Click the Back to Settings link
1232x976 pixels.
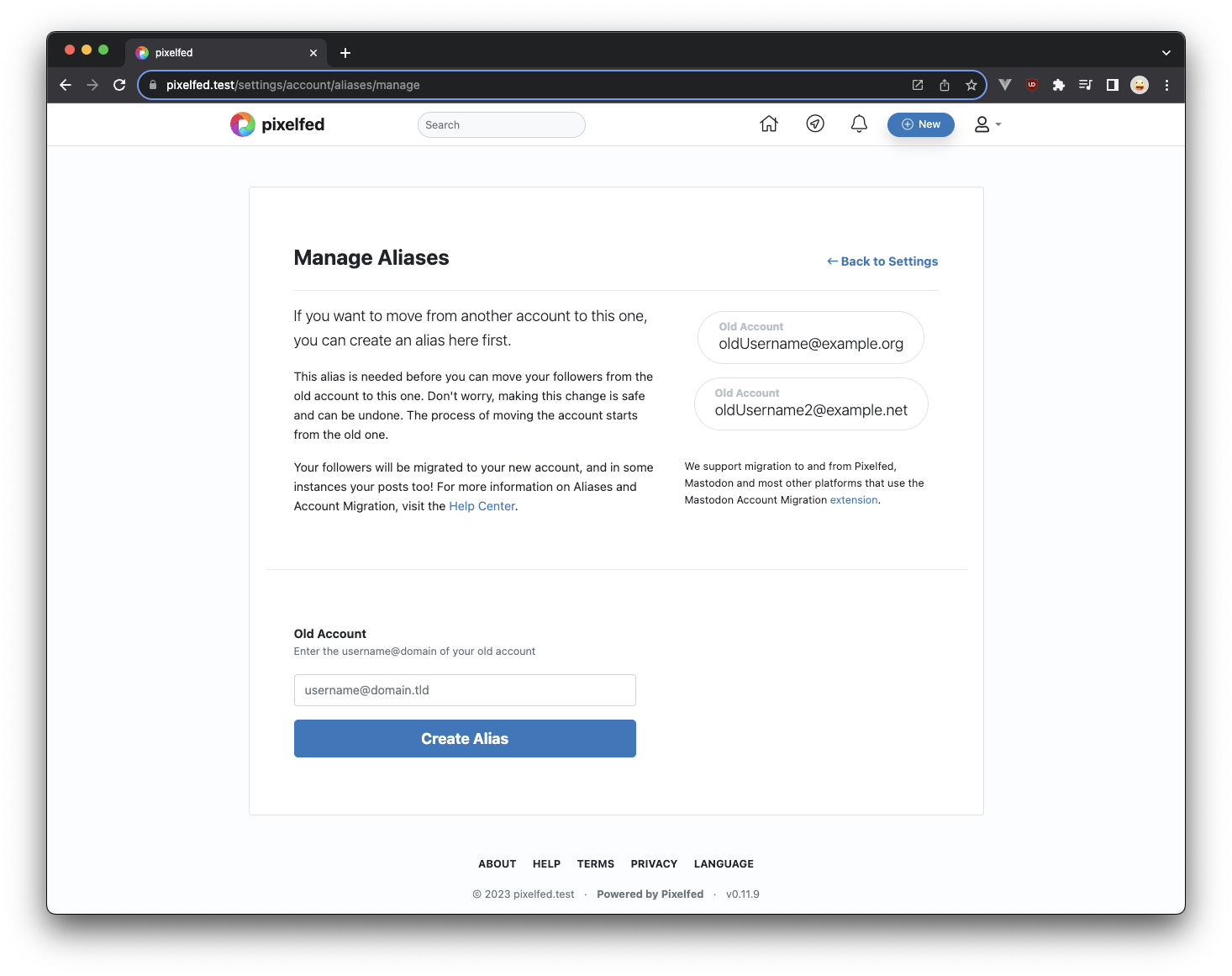tap(882, 261)
